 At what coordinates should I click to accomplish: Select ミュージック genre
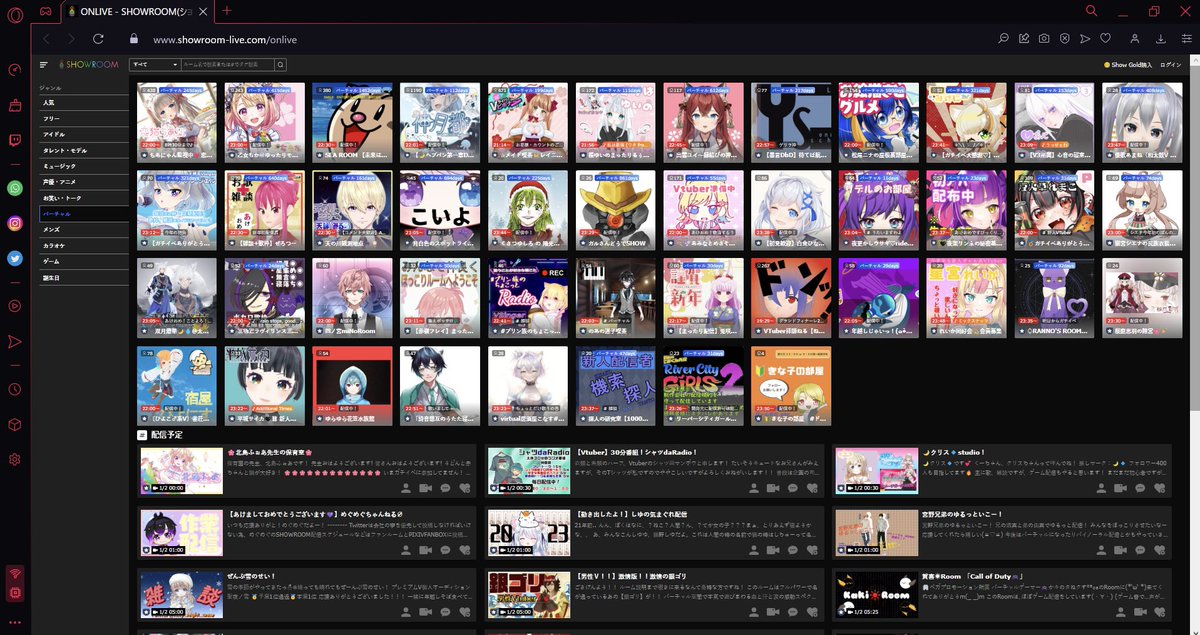pyautogui.click(x=83, y=166)
